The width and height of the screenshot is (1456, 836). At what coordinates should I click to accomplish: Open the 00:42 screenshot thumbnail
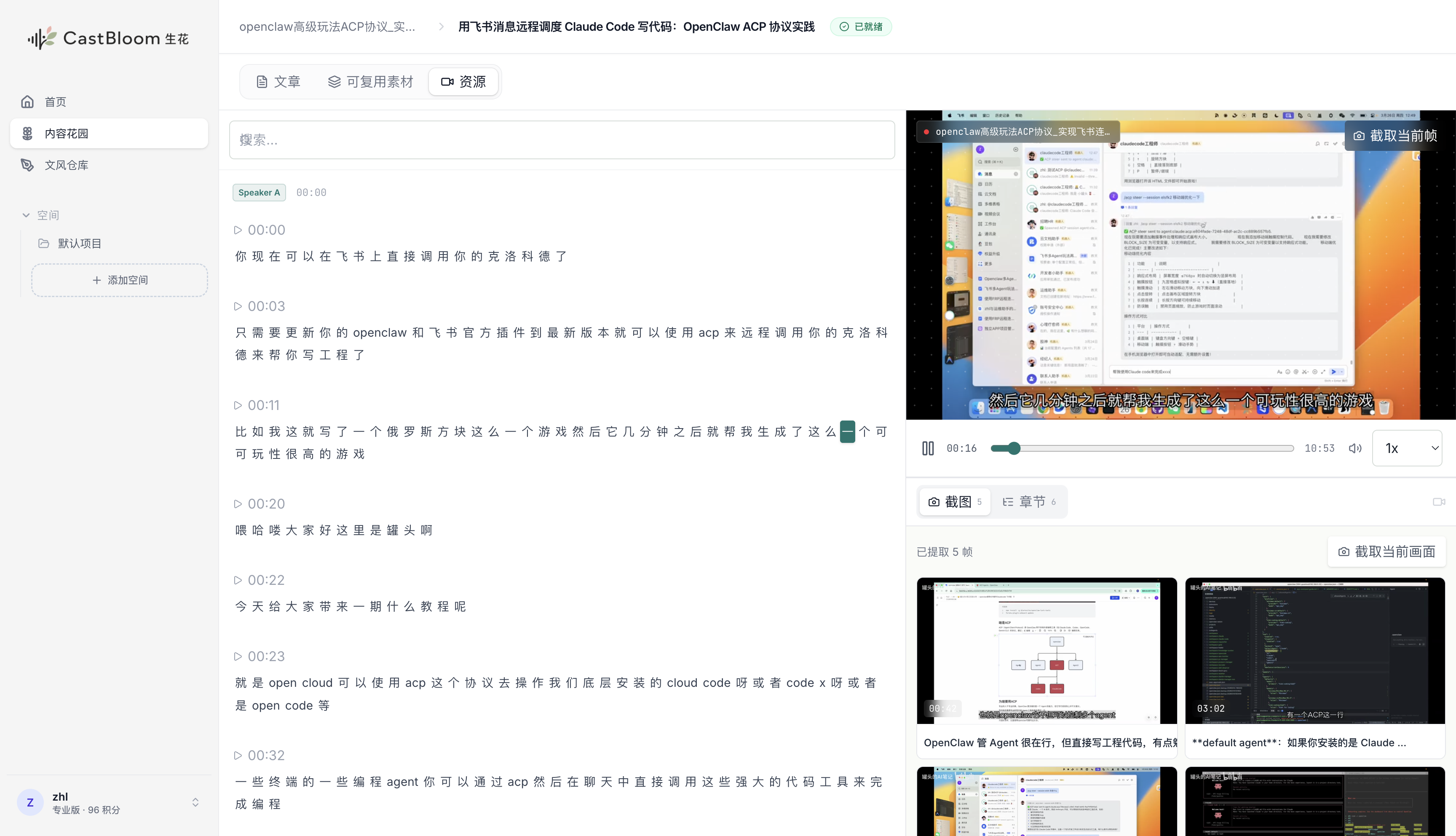pyautogui.click(x=1047, y=651)
